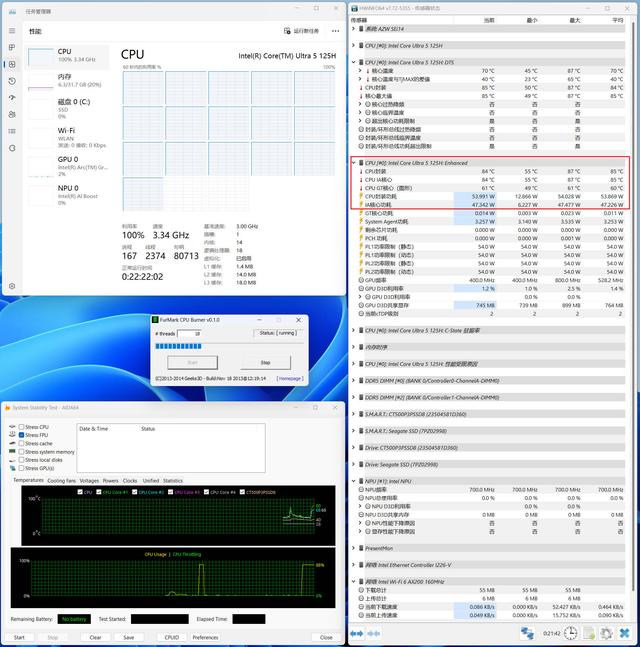Click FurMark blue progress bar
Screen dimensions: 640x647
click(178, 346)
